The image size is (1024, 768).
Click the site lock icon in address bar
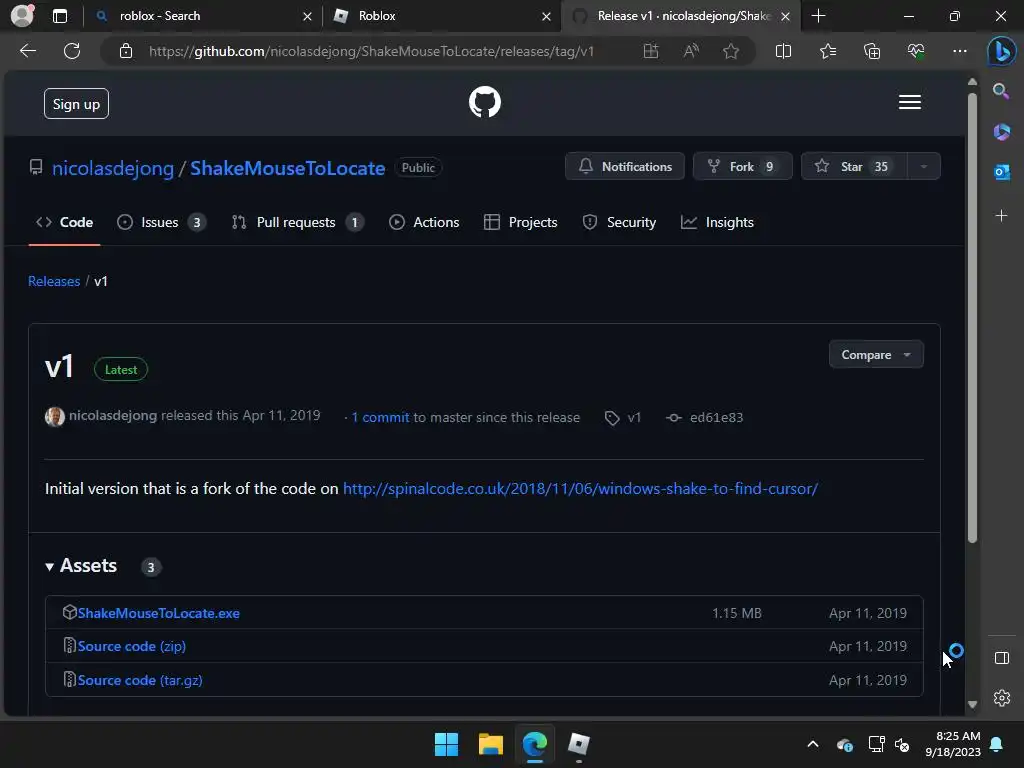pyautogui.click(x=126, y=51)
